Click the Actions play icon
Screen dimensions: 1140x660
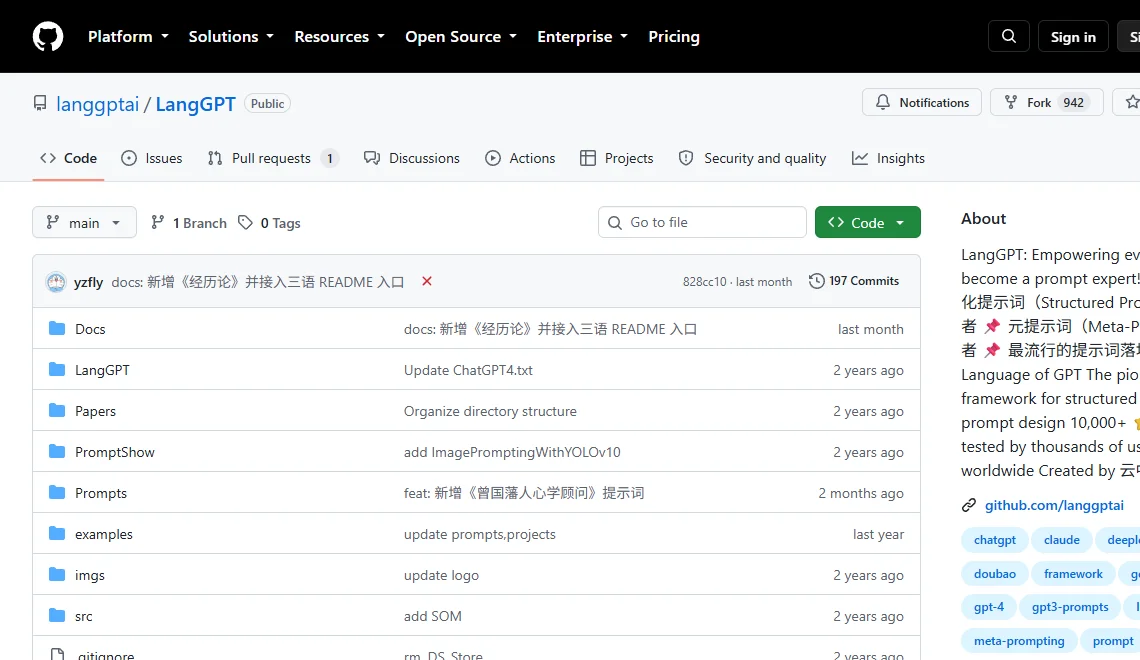pyautogui.click(x=493, y=158)
